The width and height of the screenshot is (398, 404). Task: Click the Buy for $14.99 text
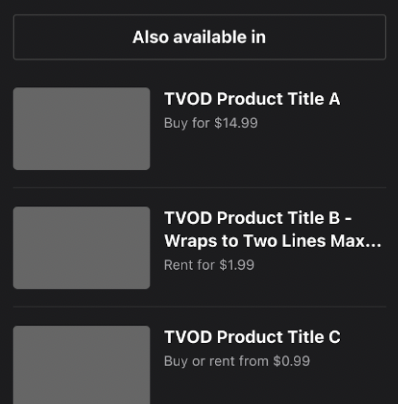click(211, 123)
